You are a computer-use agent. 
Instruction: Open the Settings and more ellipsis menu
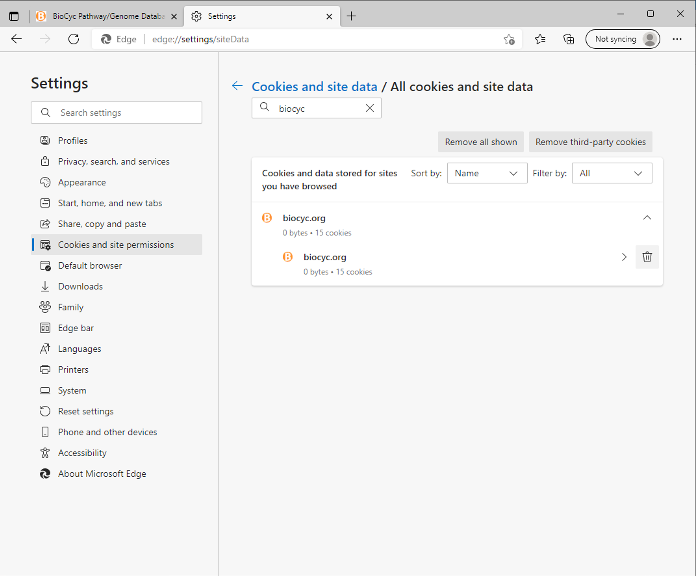677,39
